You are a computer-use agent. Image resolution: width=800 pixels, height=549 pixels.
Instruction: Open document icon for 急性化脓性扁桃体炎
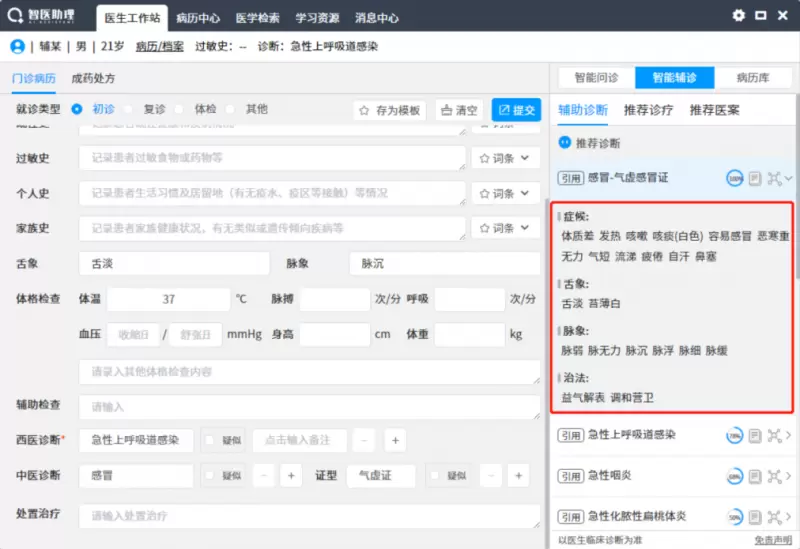[755, 517]
